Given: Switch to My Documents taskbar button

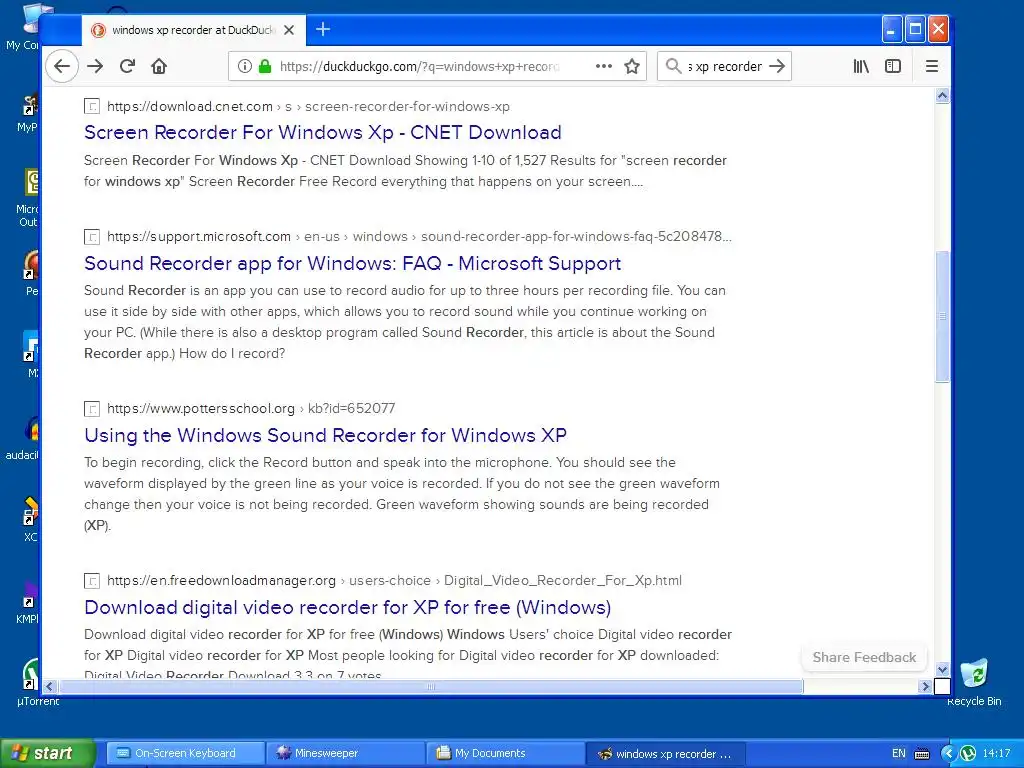Looking at the screenshot, I should (x=506, y=753).
